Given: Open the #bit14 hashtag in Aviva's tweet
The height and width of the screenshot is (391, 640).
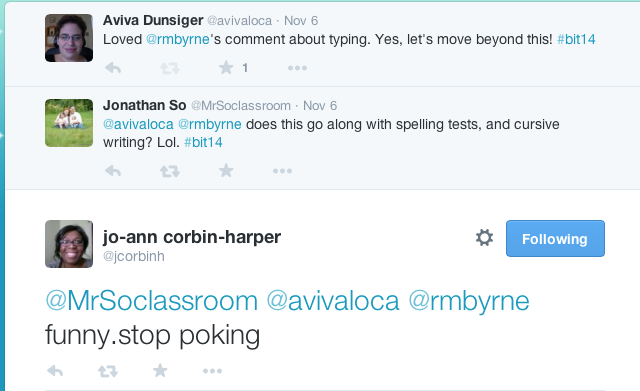Looking at the screenshot, I should pos(576,39).
